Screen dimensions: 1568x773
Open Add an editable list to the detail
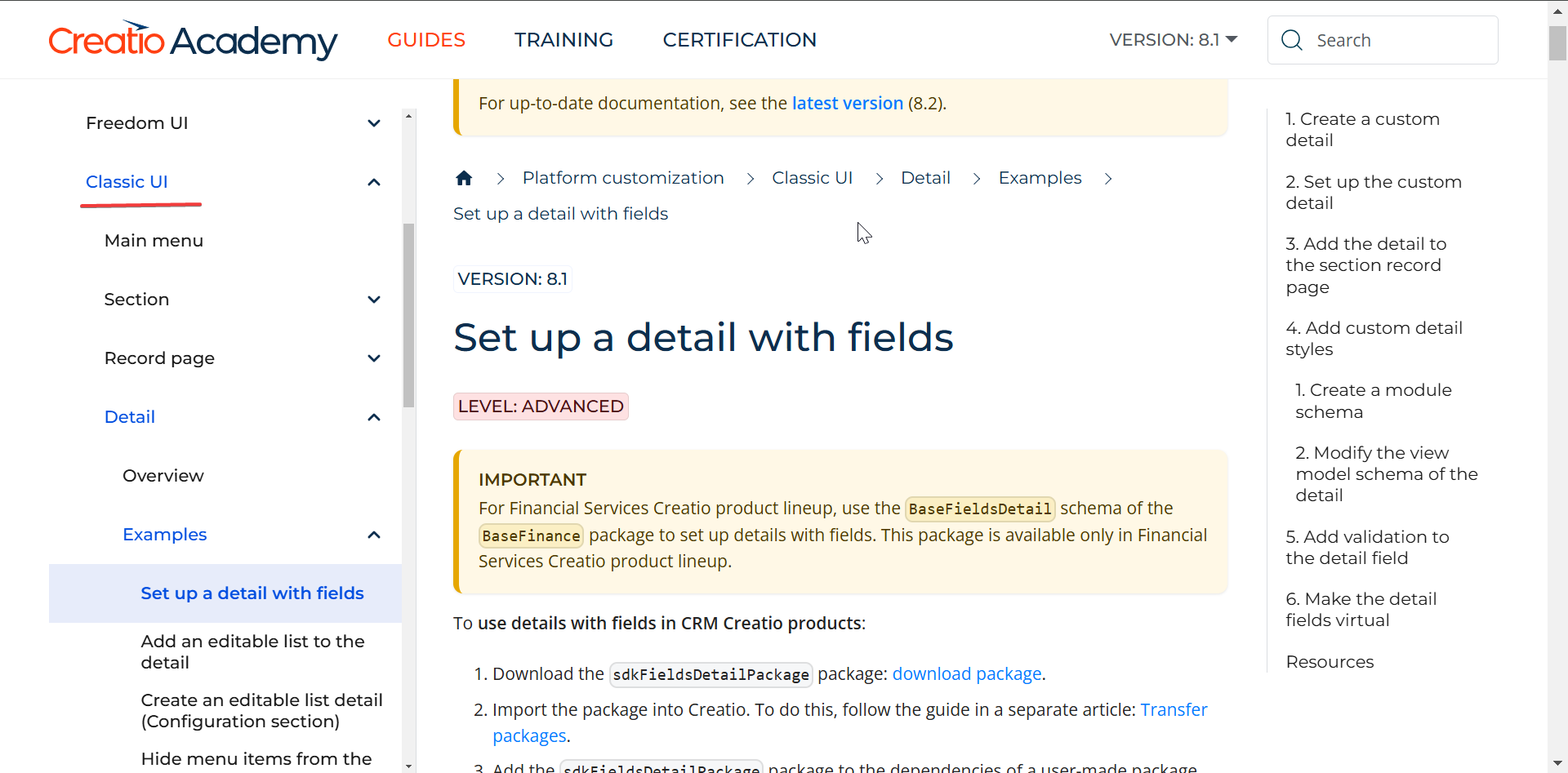[x=252, y=652]
